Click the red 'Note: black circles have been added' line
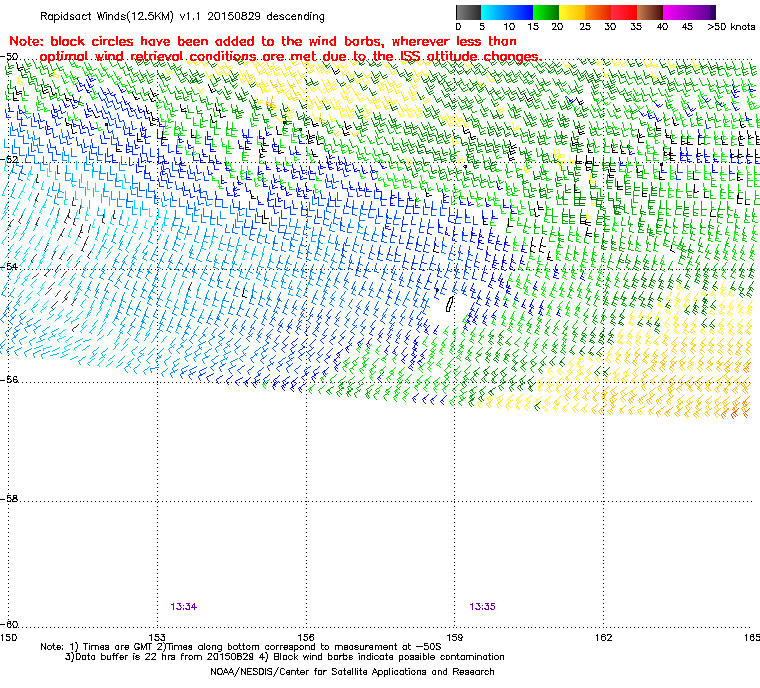760x688 pixels. 263,41
